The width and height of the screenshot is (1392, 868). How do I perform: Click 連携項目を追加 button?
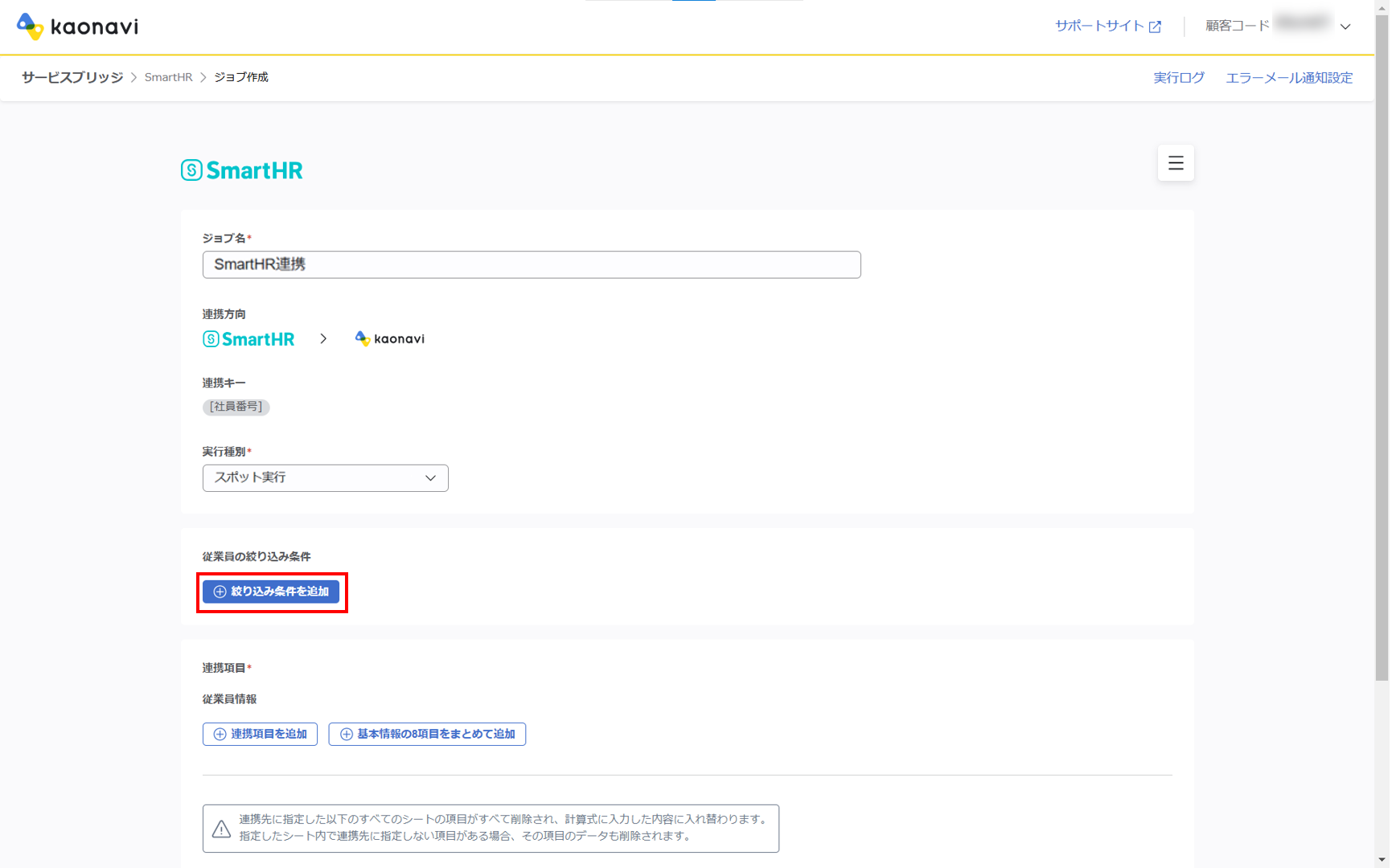point(260,734)
